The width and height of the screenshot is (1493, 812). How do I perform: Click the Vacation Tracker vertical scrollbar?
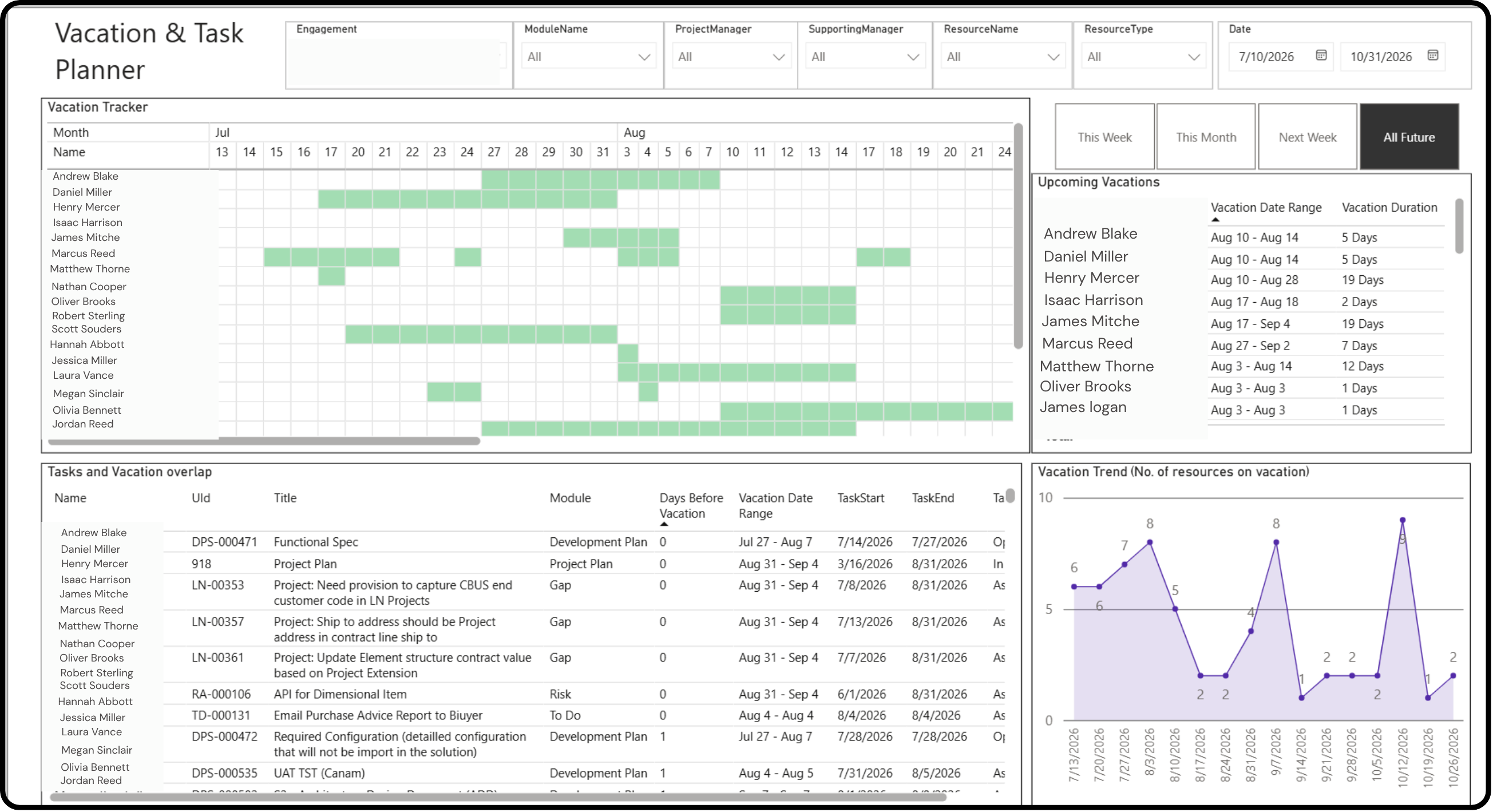pyautogui.click(x=1017, y=236)
